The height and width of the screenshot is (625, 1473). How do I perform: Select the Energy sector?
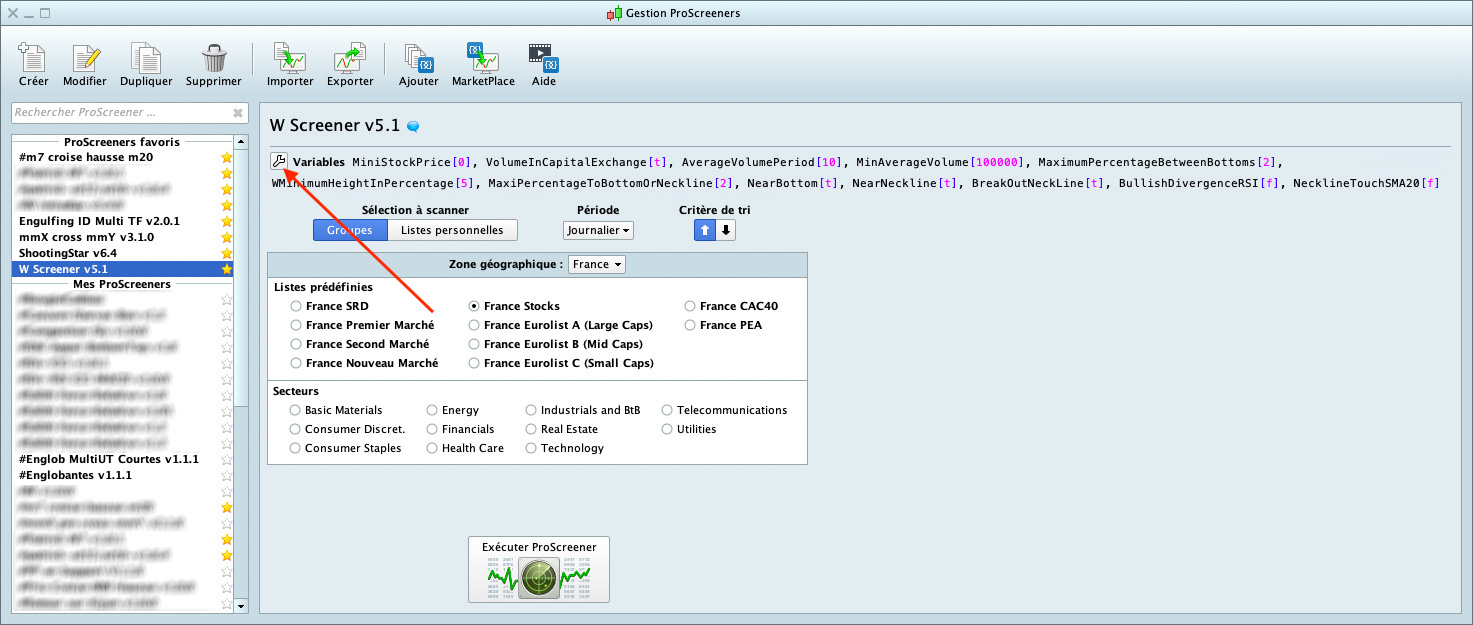point(432,410)
